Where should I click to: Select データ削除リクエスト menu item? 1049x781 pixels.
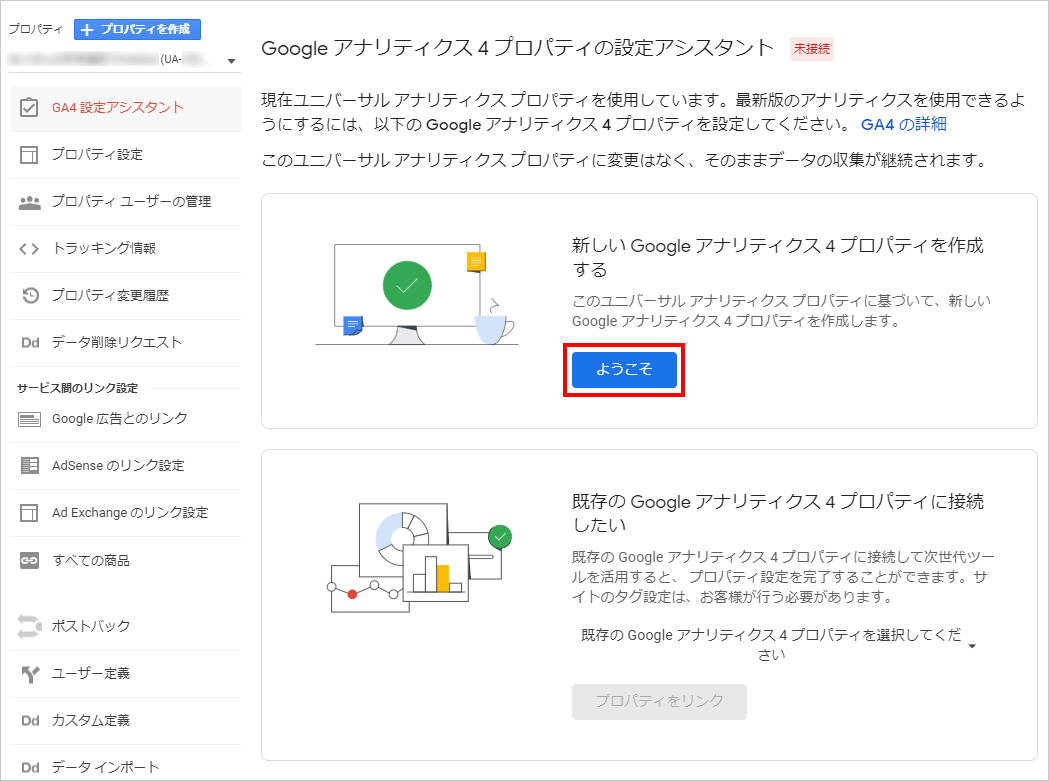click(126, 343)
